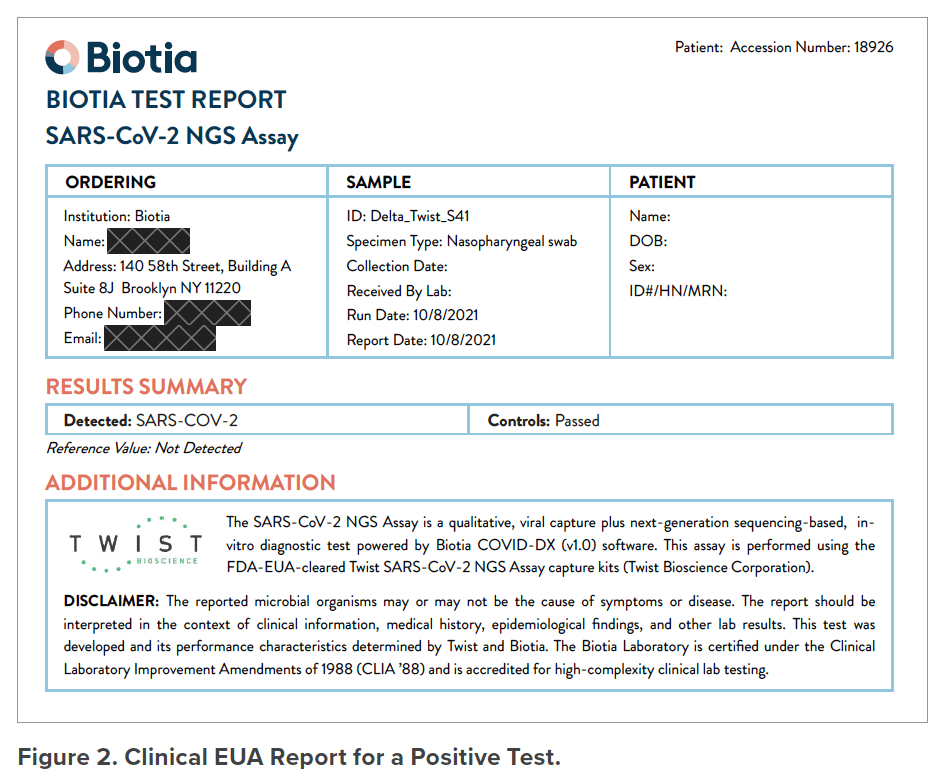Click the Controls: Passed cell
Image resolution: width=944 pixels, height=782 pixels.
tap(544, 421)
